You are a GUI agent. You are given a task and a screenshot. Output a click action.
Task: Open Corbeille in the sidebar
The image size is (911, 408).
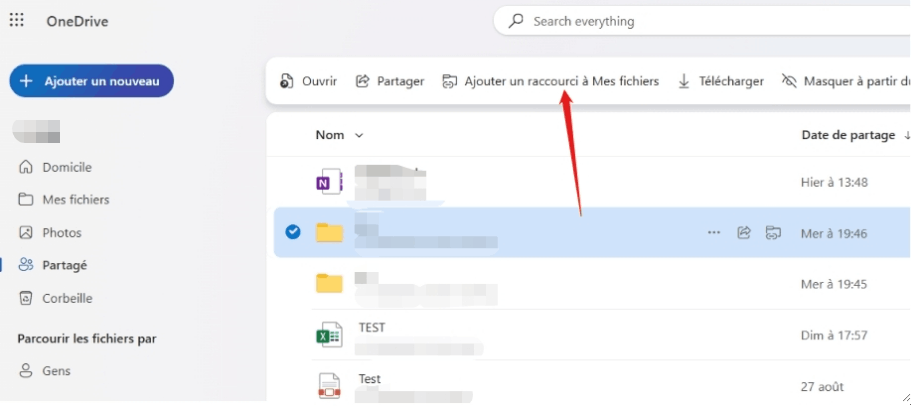(56, 298)
